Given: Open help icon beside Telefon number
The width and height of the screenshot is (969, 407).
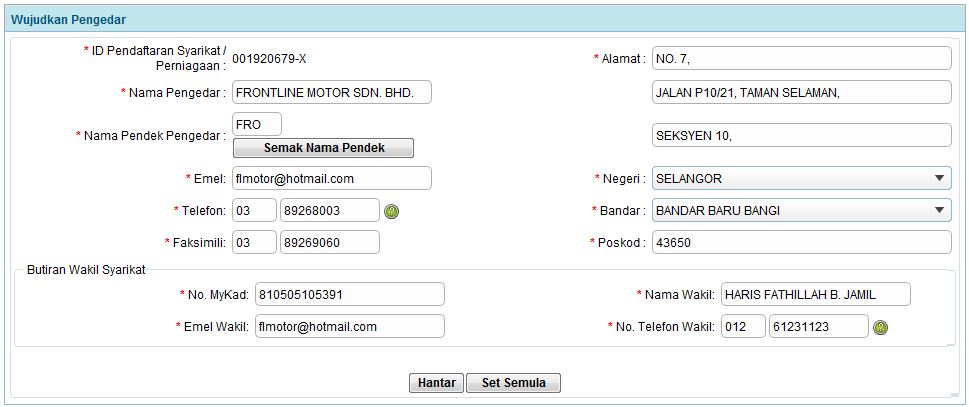Looking at the screenshot, I should (391, 211).
